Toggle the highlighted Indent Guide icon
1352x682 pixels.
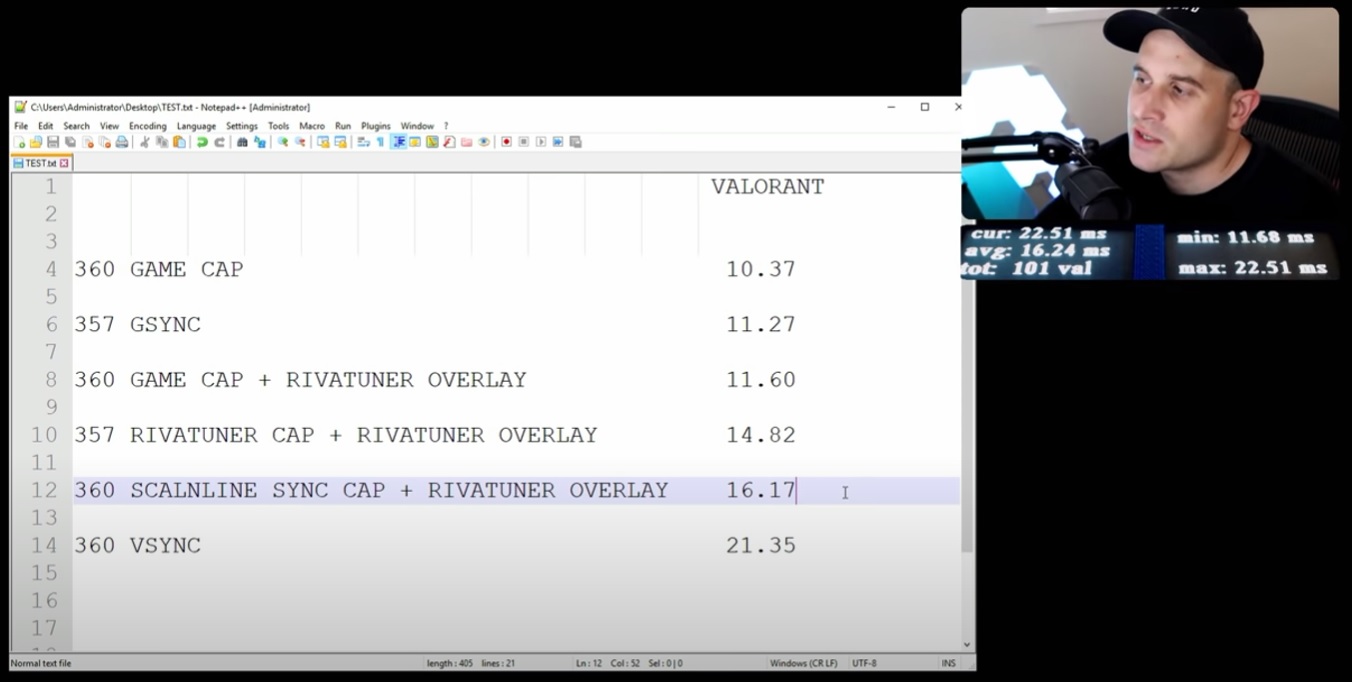[398, 142]
